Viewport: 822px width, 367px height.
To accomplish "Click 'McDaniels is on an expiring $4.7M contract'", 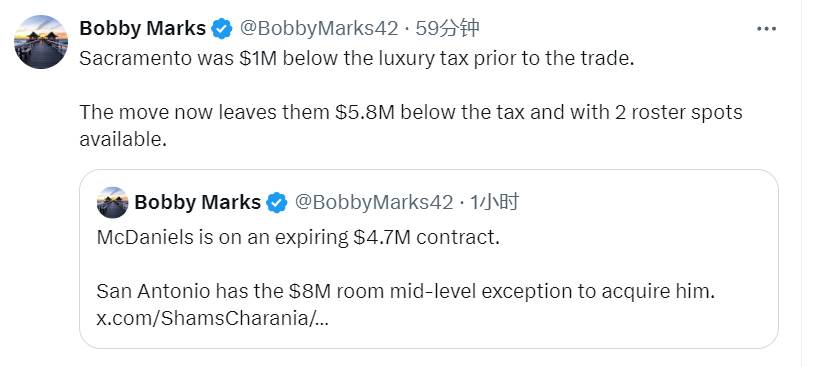I will pyautogui.click(x=298, y=238).
